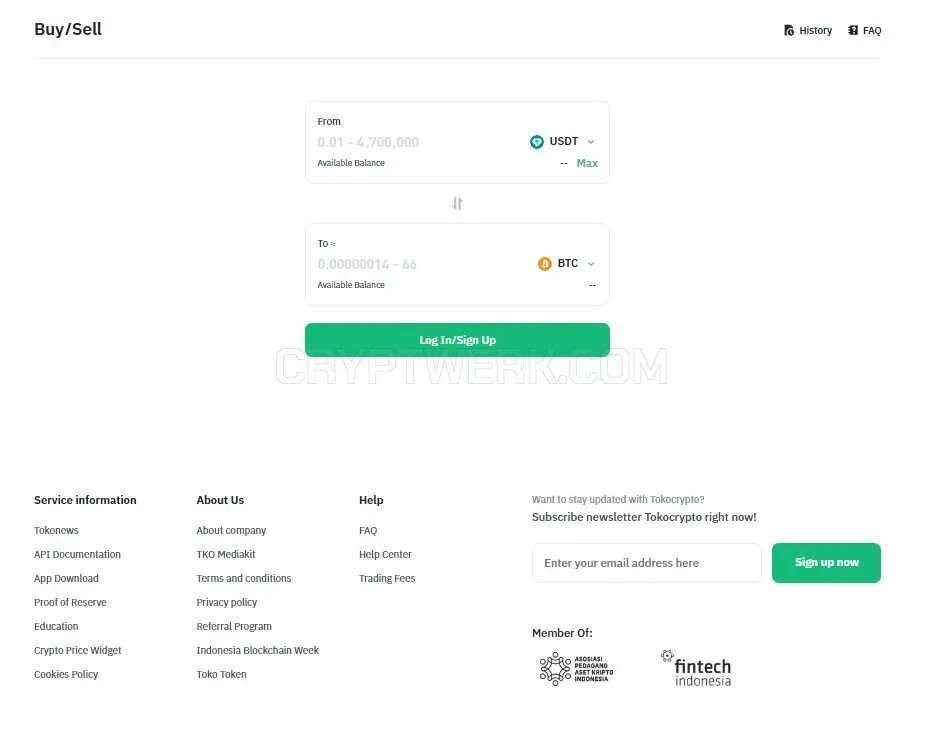Select Max available balance
Screen dimensions: 945x732
coord(587,163)
